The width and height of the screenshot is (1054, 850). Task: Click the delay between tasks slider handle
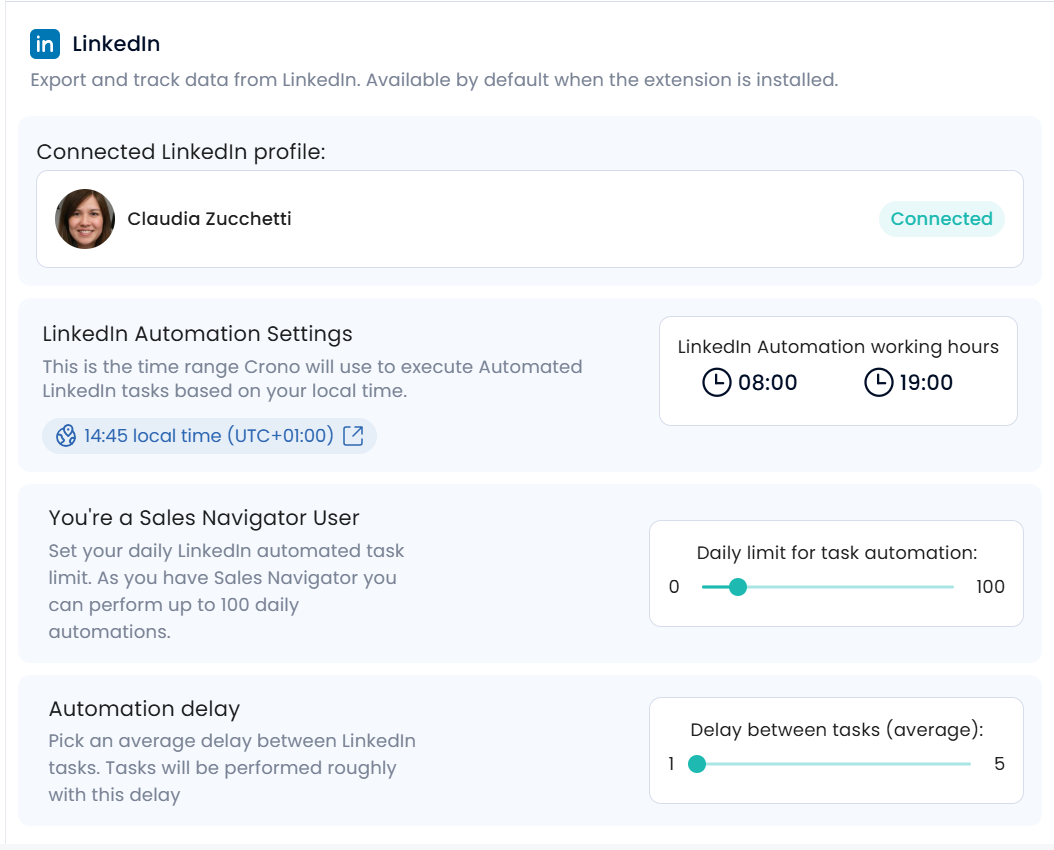[697, 764]
